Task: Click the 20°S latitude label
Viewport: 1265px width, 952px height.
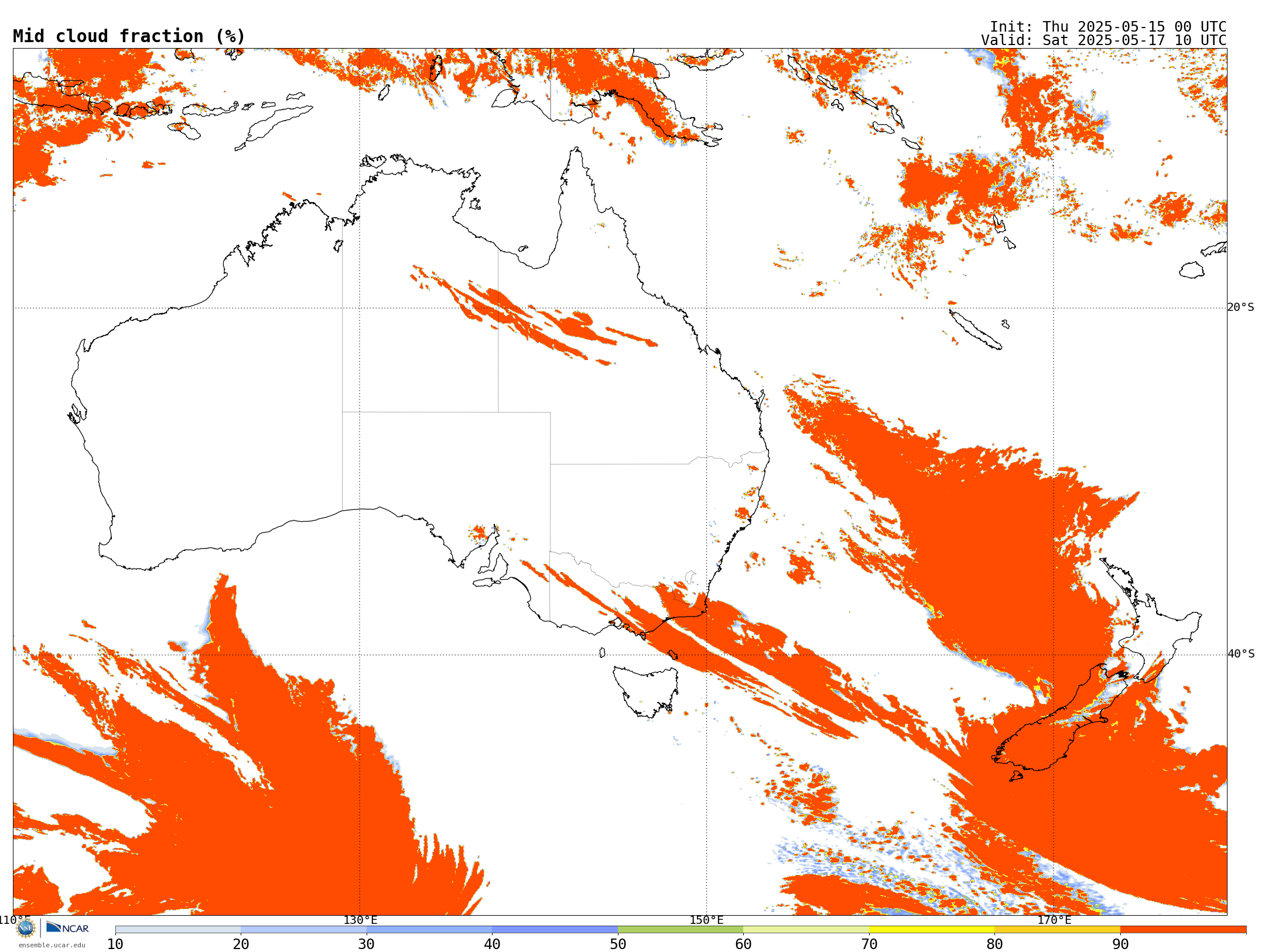Action: [x=1241, y=307]
